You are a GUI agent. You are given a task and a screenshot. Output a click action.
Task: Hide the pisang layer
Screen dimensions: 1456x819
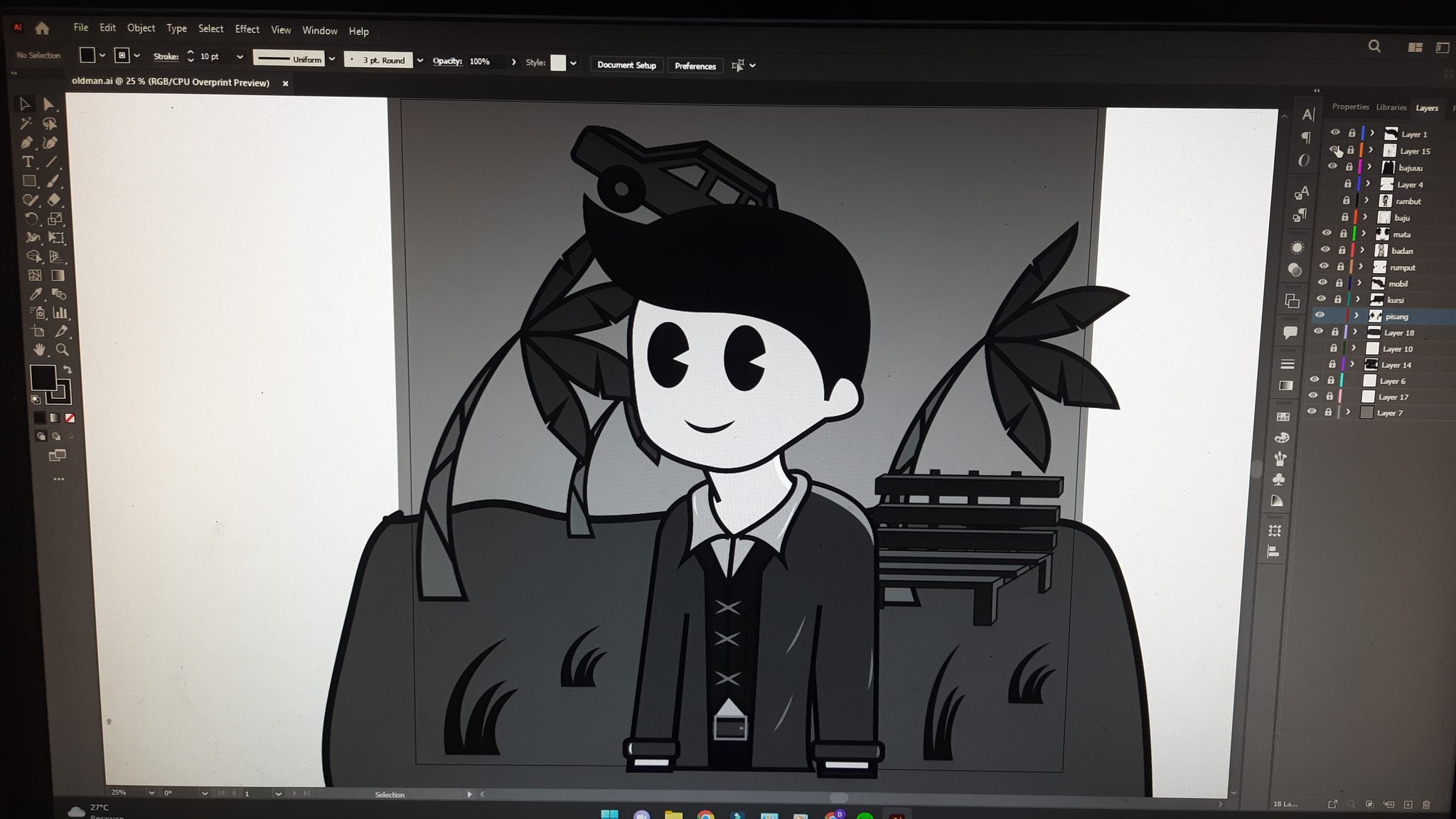1320,315
